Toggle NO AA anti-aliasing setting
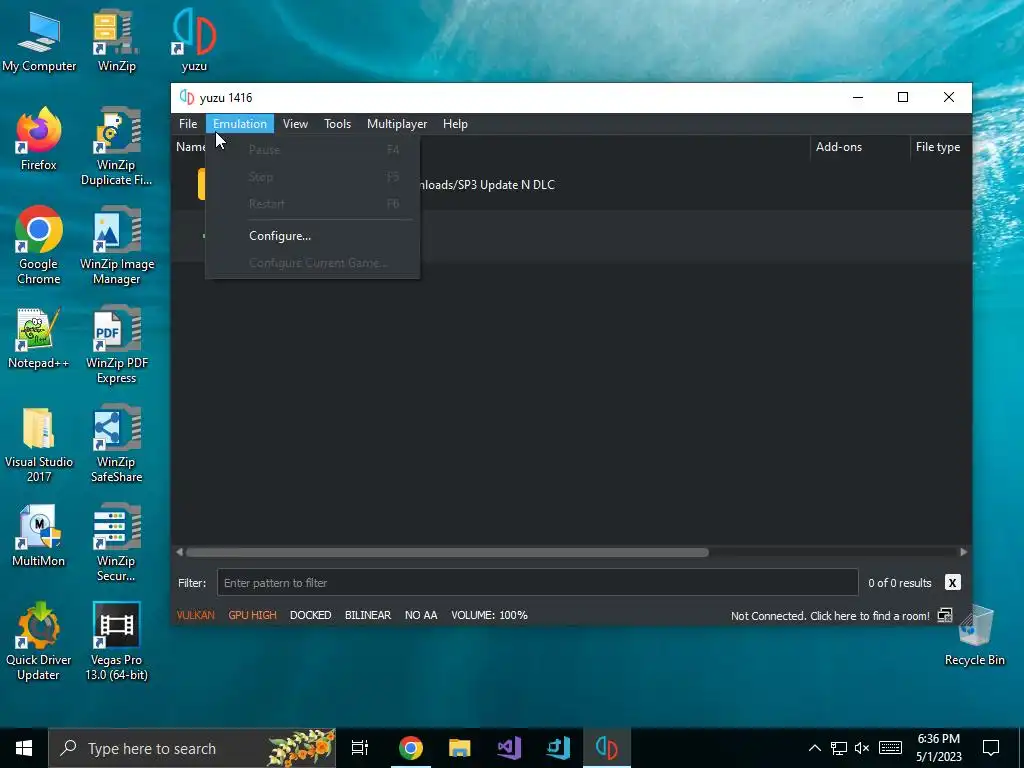The width and height of the screenshot is (1024, 768). [x=421, y=615]
